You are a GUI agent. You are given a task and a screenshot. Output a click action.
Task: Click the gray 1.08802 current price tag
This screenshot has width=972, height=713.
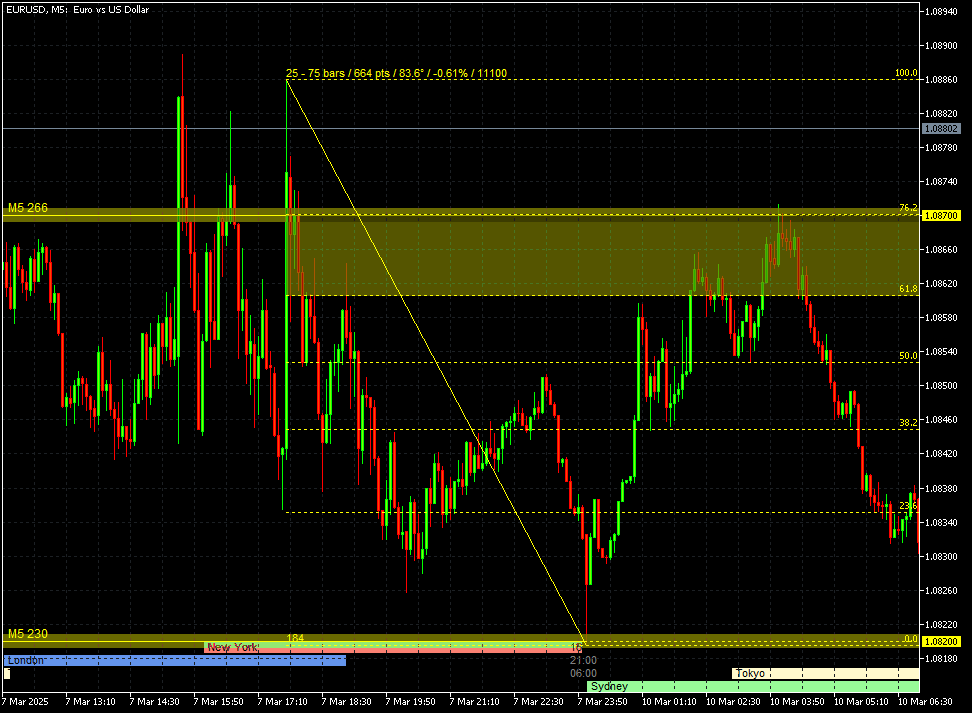click(x=941, y=129)
